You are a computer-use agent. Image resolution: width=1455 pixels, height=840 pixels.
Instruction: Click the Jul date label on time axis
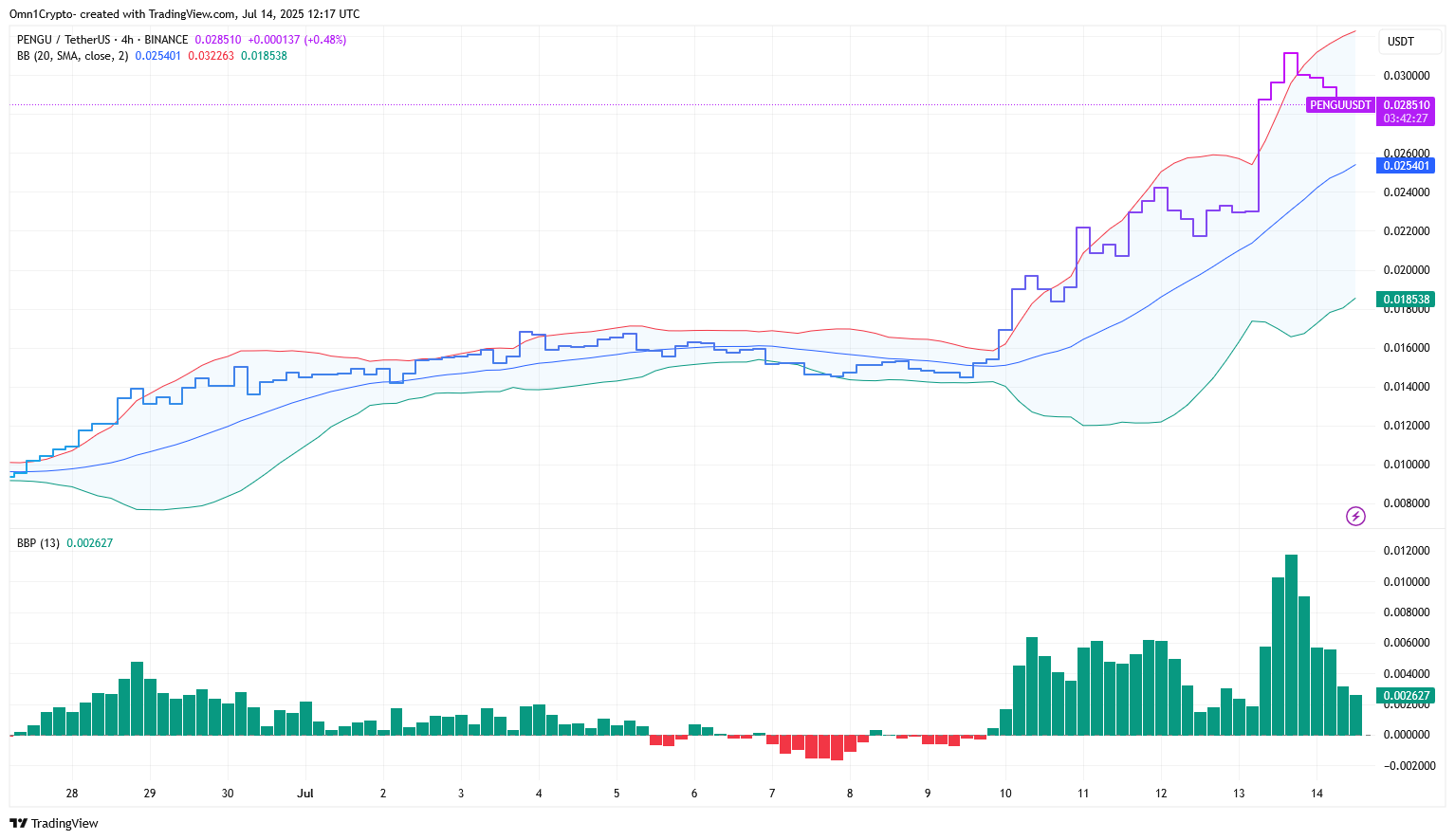click(x=305, y=794)
